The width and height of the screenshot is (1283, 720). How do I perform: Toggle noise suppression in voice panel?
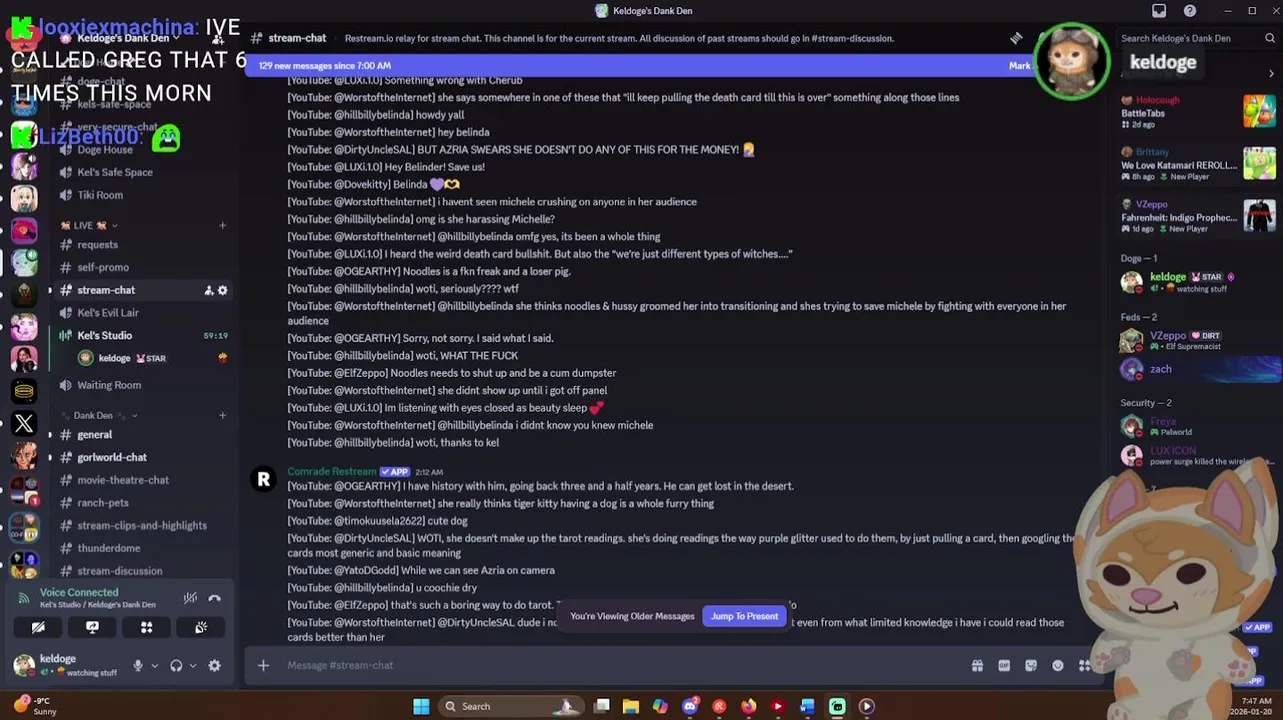coord(190,598)
